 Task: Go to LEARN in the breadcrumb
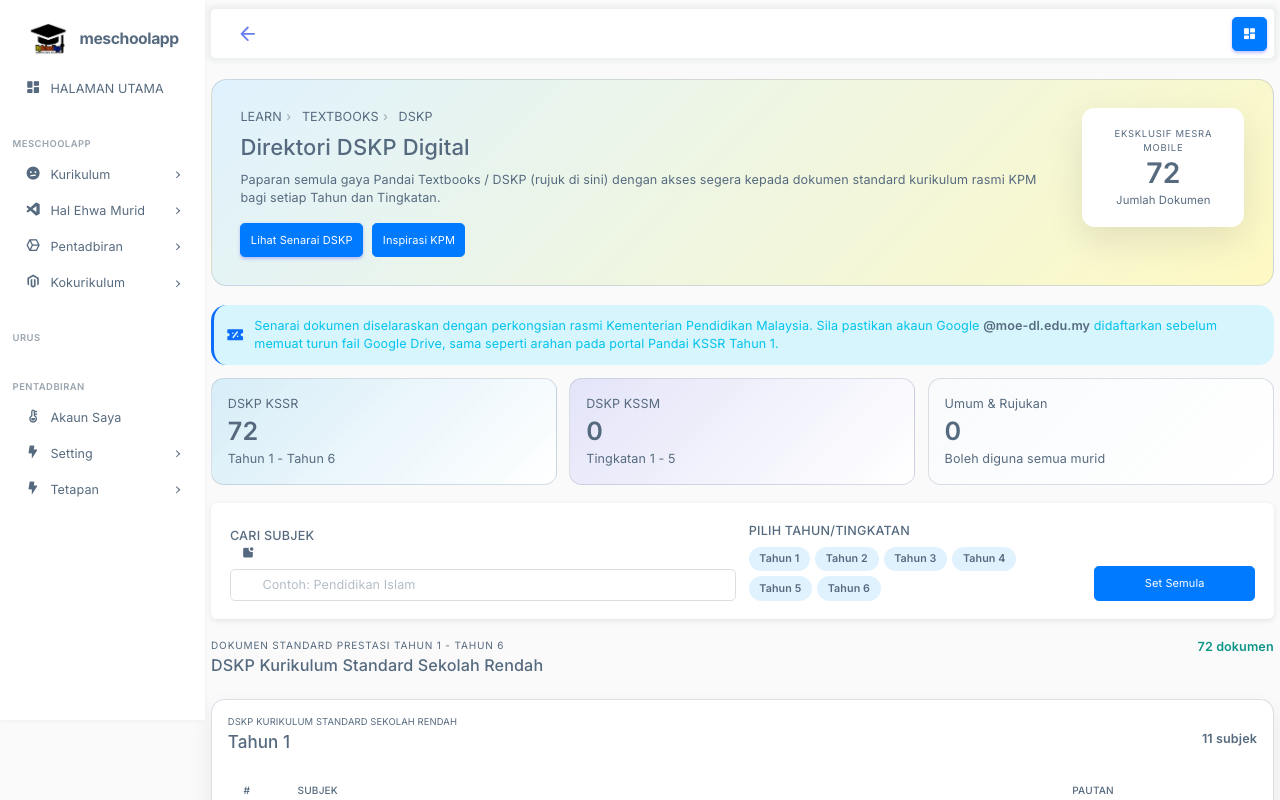coord(261,117)
